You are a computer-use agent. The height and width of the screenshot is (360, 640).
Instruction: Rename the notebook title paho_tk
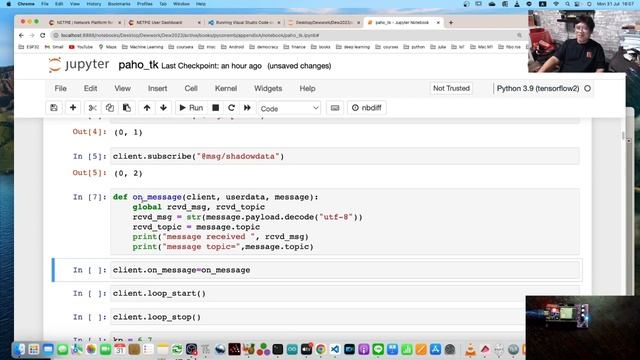(138, 65)
